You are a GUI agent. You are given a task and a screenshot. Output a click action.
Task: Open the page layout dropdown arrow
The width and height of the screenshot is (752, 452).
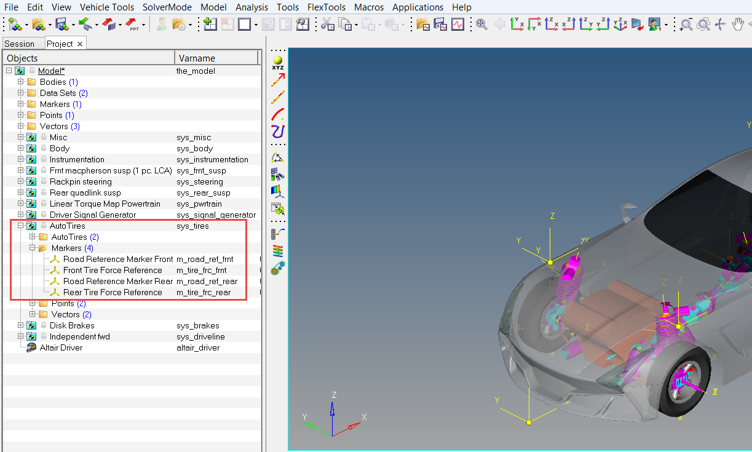click(256, 25)
